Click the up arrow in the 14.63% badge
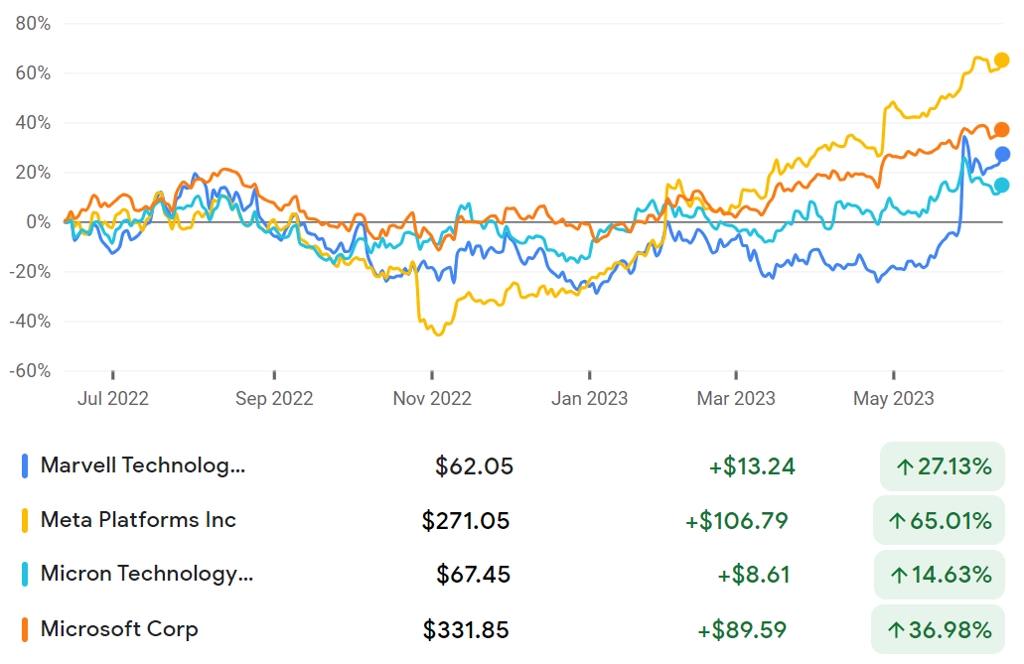Viewport: 1024px width, 664px height. click(x=899, y=575)
